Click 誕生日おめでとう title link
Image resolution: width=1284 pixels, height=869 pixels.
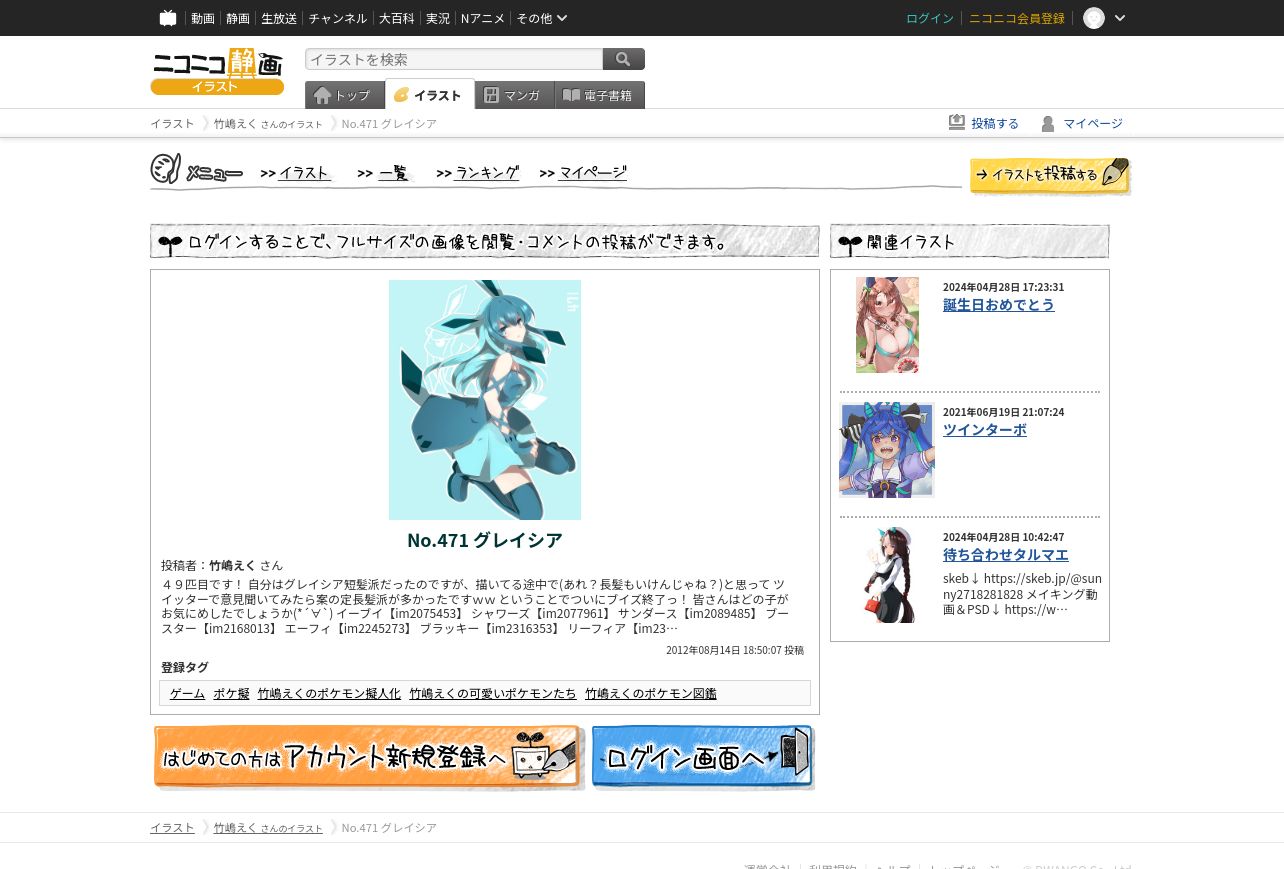click(x=999, y=305)
